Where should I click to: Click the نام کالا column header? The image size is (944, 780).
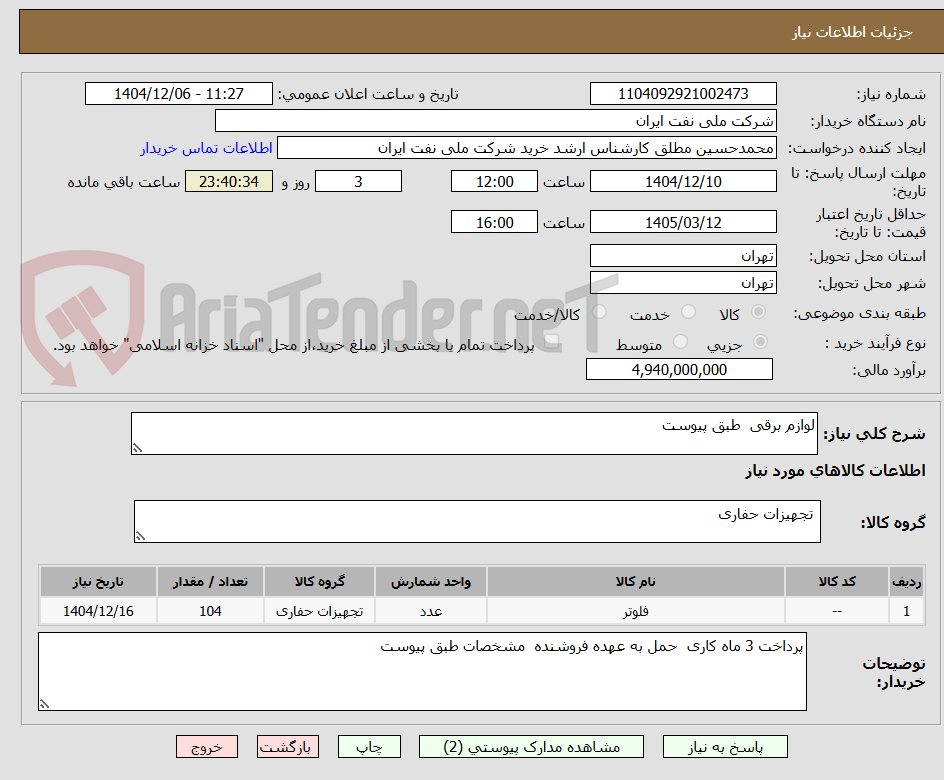pyautogui.click(x=636, y=581)
